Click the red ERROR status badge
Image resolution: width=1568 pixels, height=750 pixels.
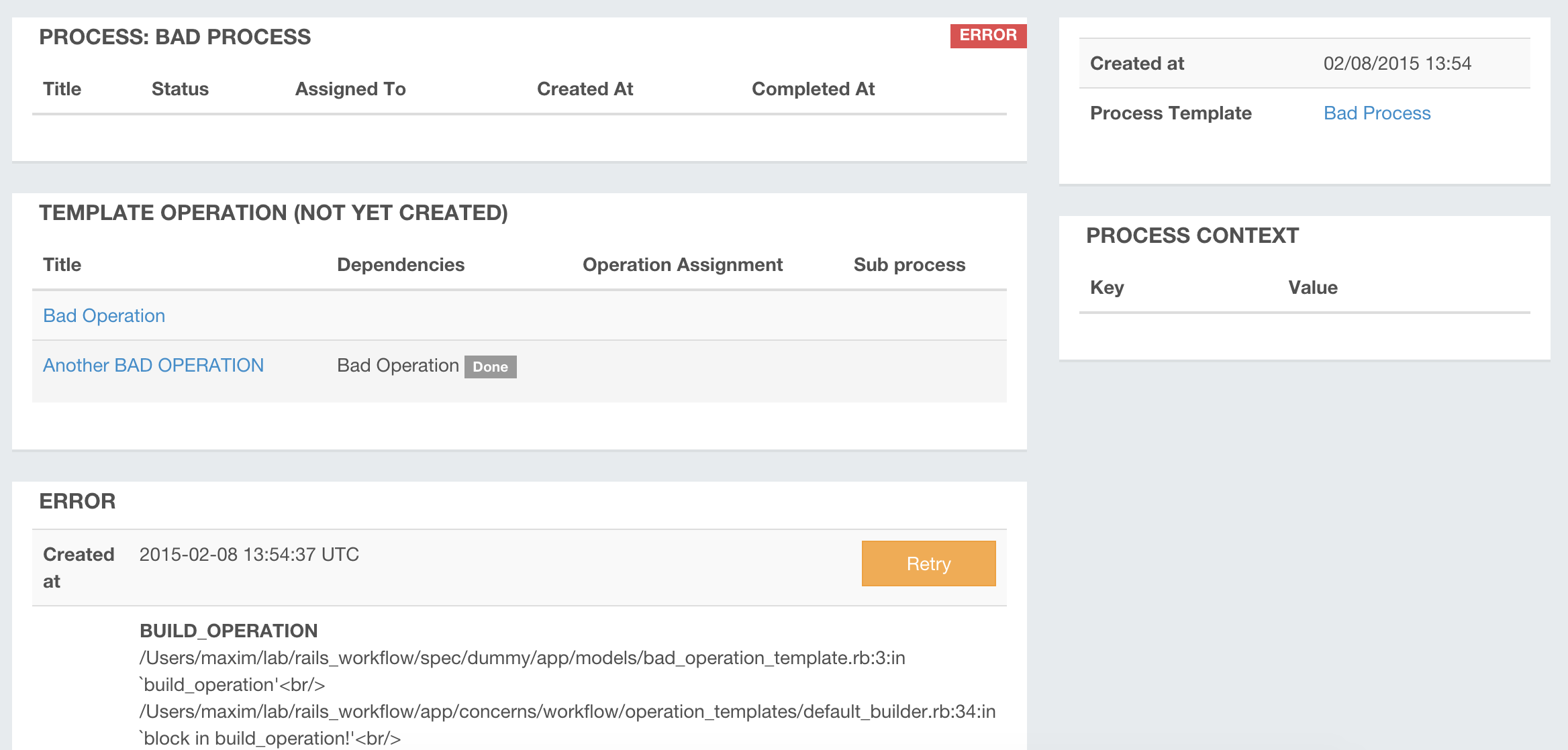[987, 36]
